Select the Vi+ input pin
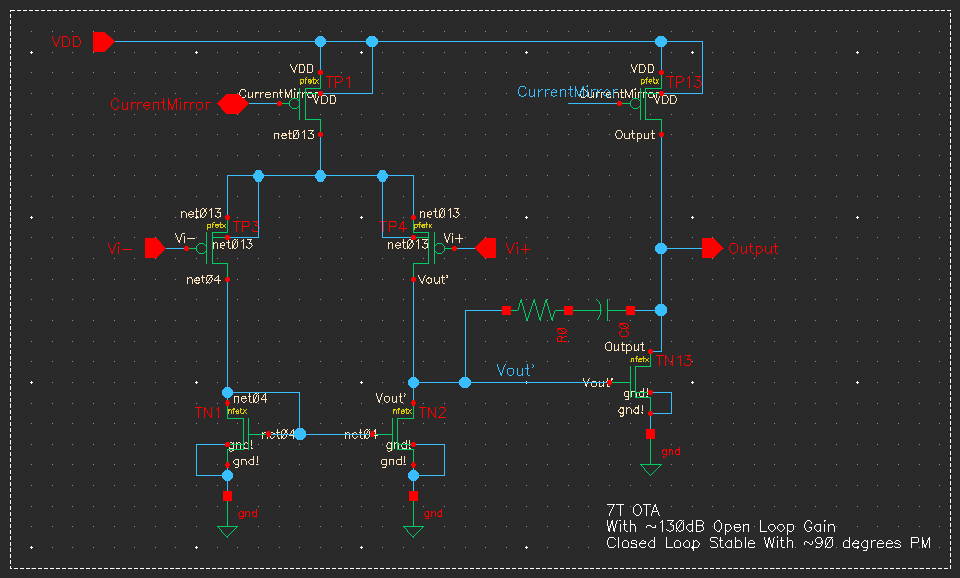 click(x=486, y=248)
